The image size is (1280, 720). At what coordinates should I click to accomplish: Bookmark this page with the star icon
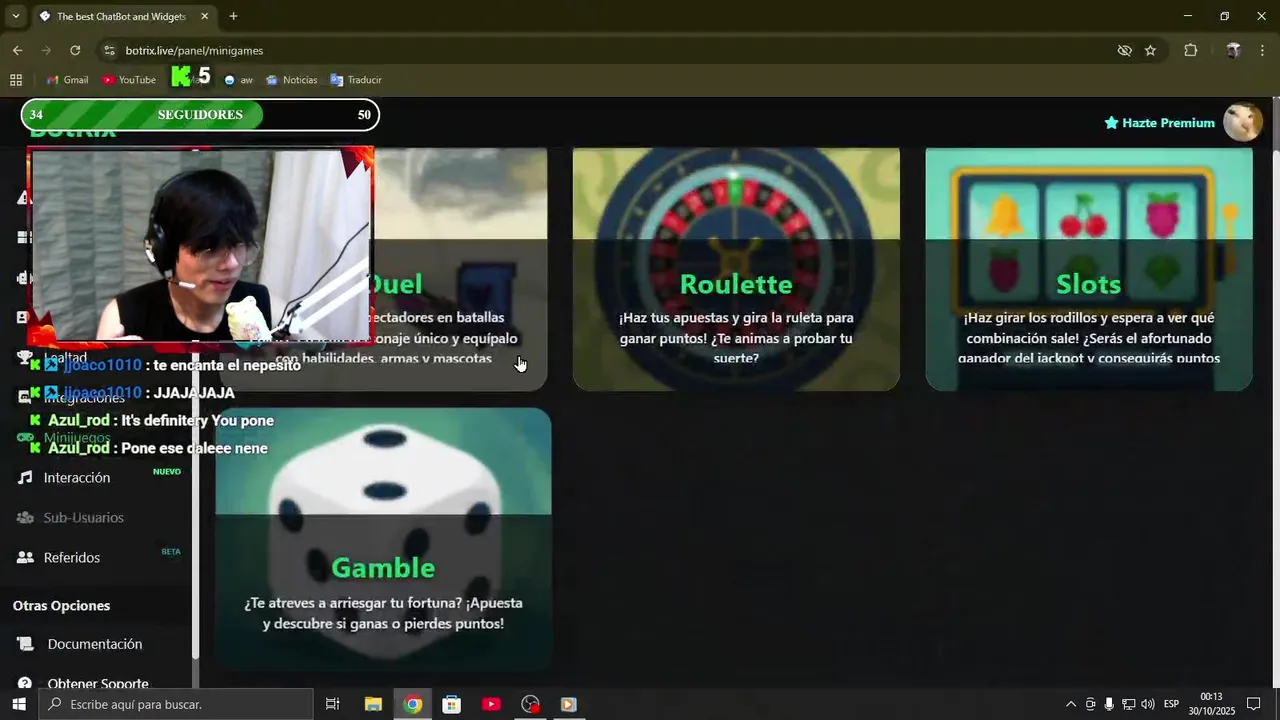pyautogui.click(x=1150, y=50)
